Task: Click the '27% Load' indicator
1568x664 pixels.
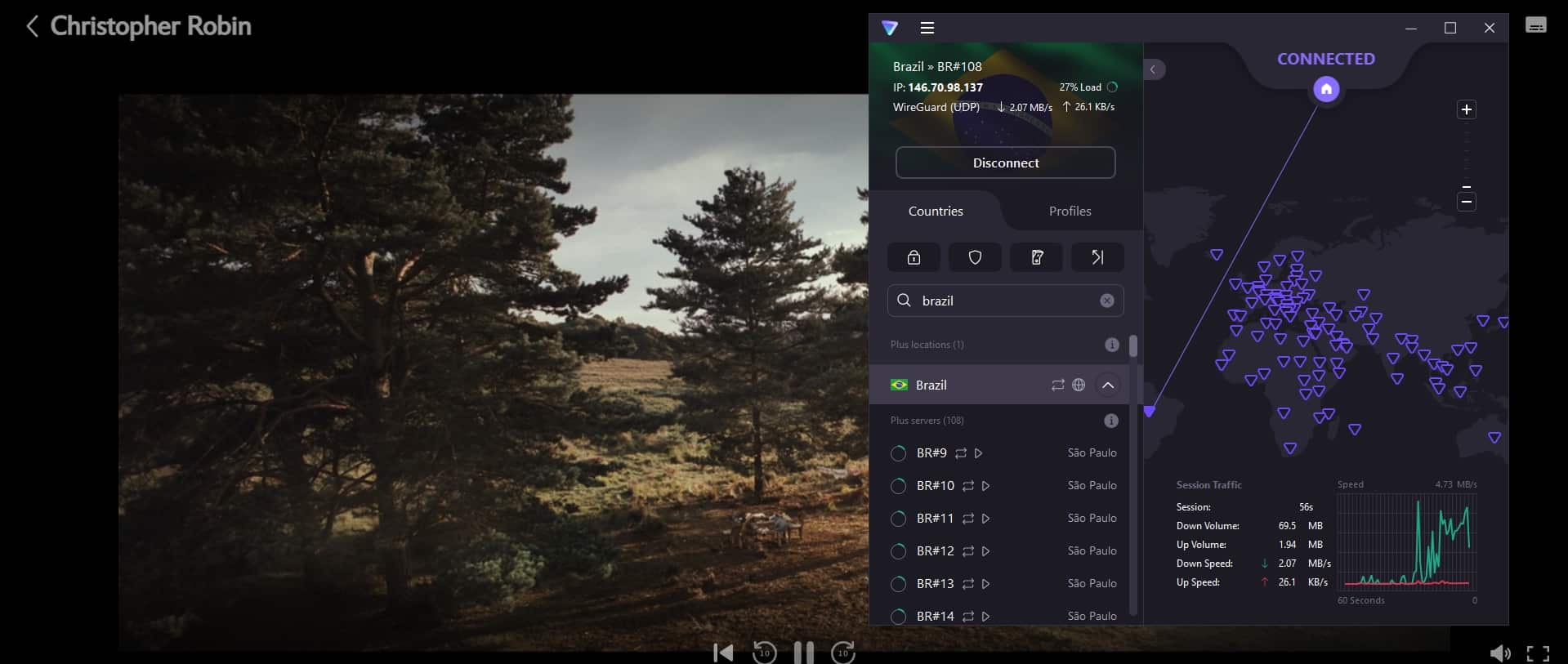Action: pyautogui.click(x=1088, y=87)
